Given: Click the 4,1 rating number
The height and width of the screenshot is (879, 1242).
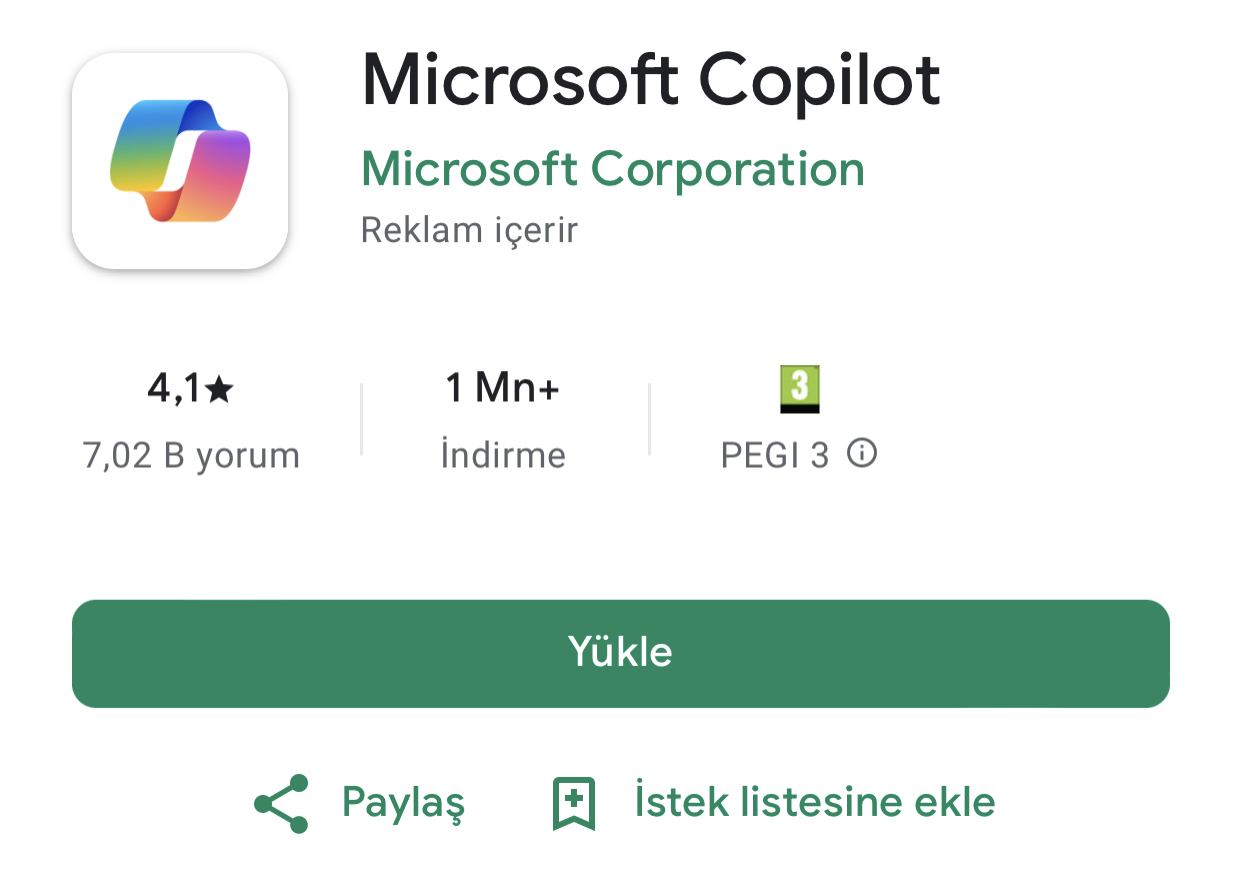Looking at the screenshot, I should pos(175,389).
